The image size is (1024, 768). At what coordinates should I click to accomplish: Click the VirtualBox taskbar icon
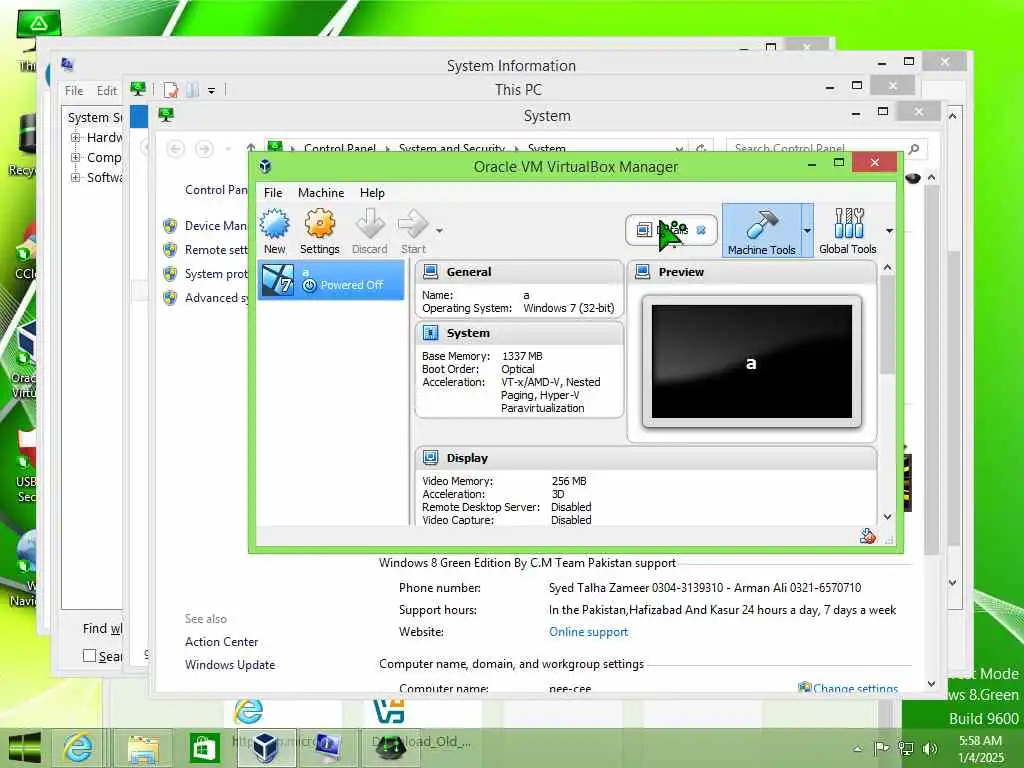(266, 748)
